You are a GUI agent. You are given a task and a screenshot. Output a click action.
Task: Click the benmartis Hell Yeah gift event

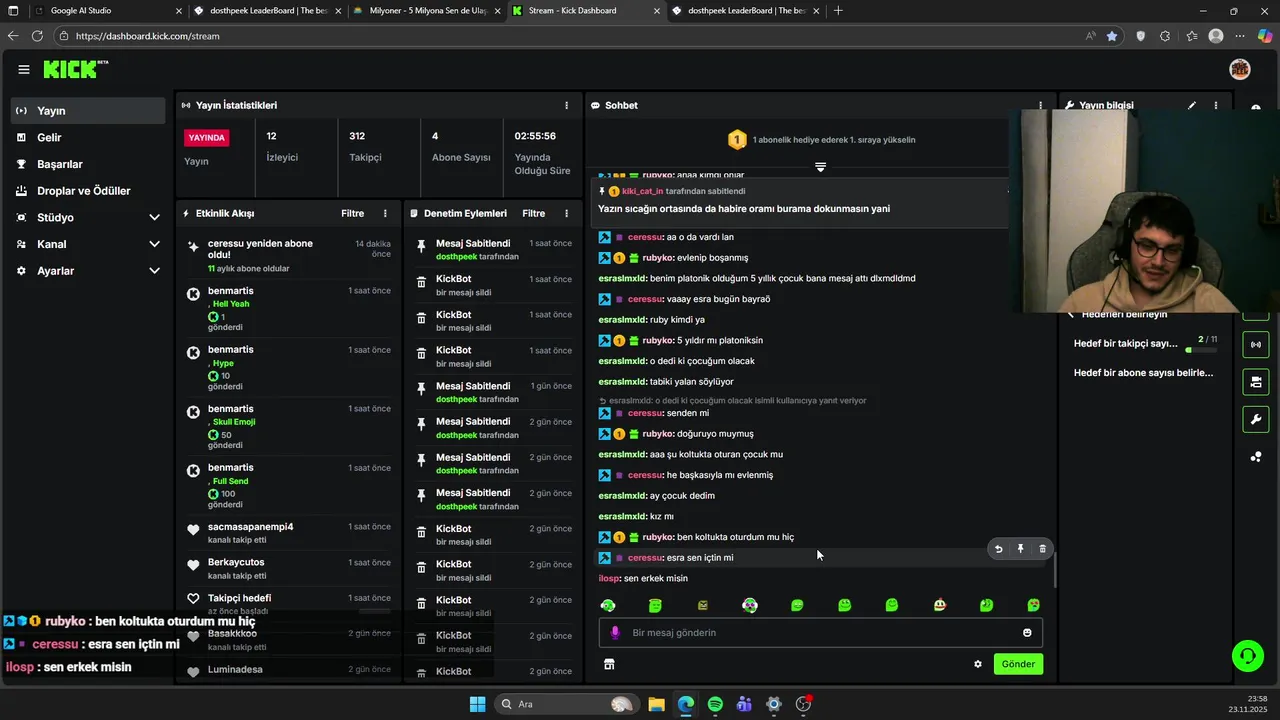tap(291, 309)
